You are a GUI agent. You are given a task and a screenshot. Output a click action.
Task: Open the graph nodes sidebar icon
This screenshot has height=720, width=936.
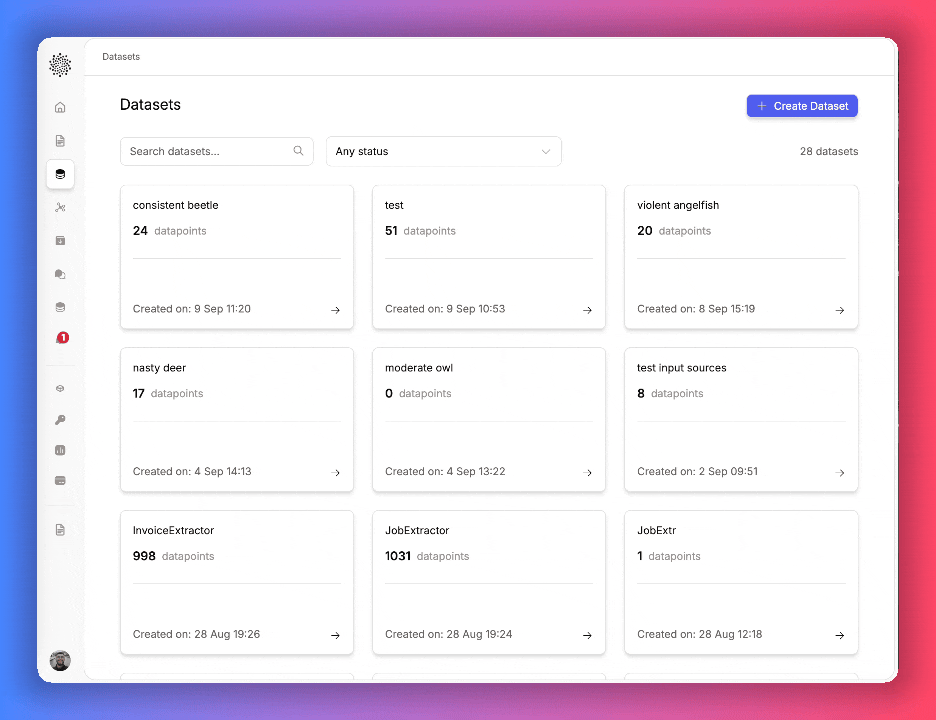point(60,207)
